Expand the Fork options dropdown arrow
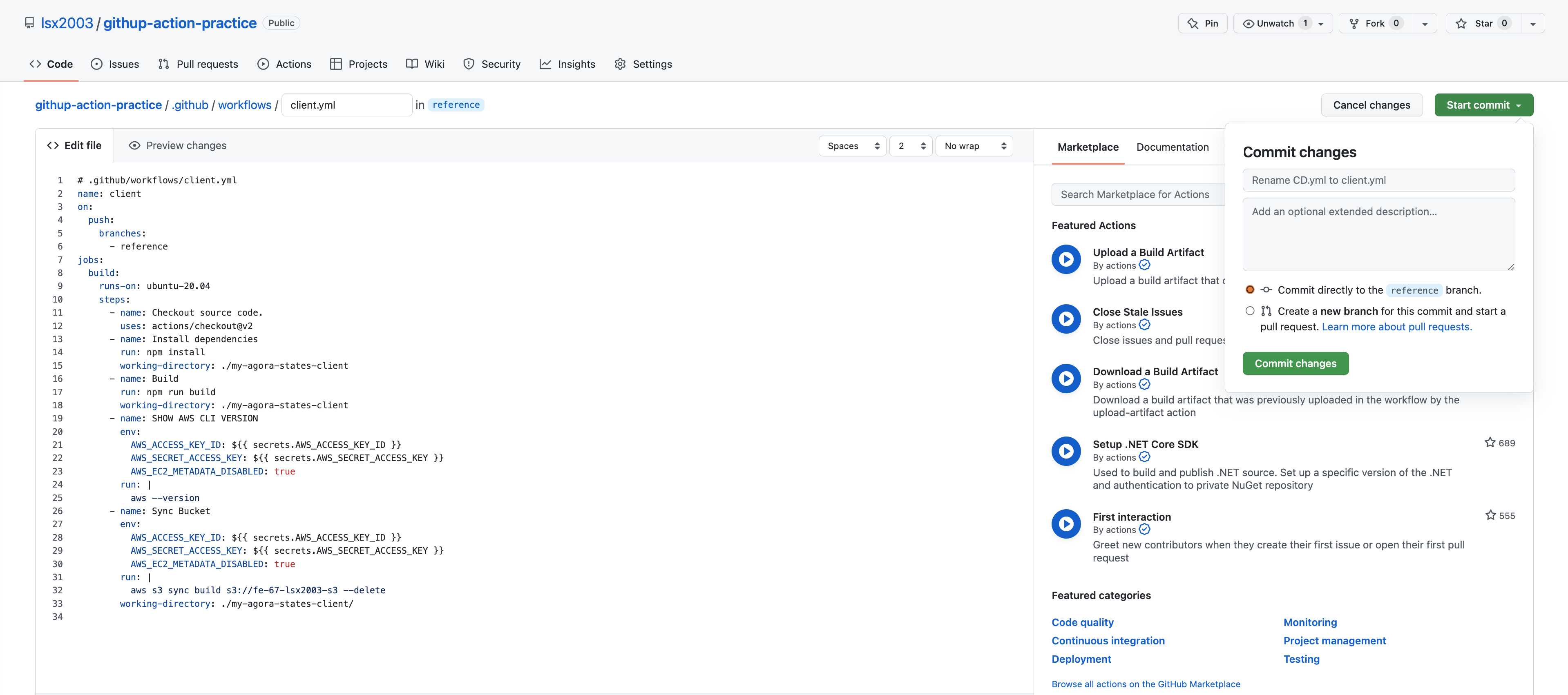Screen dimensions: 1568x695 coord(1424,24)
